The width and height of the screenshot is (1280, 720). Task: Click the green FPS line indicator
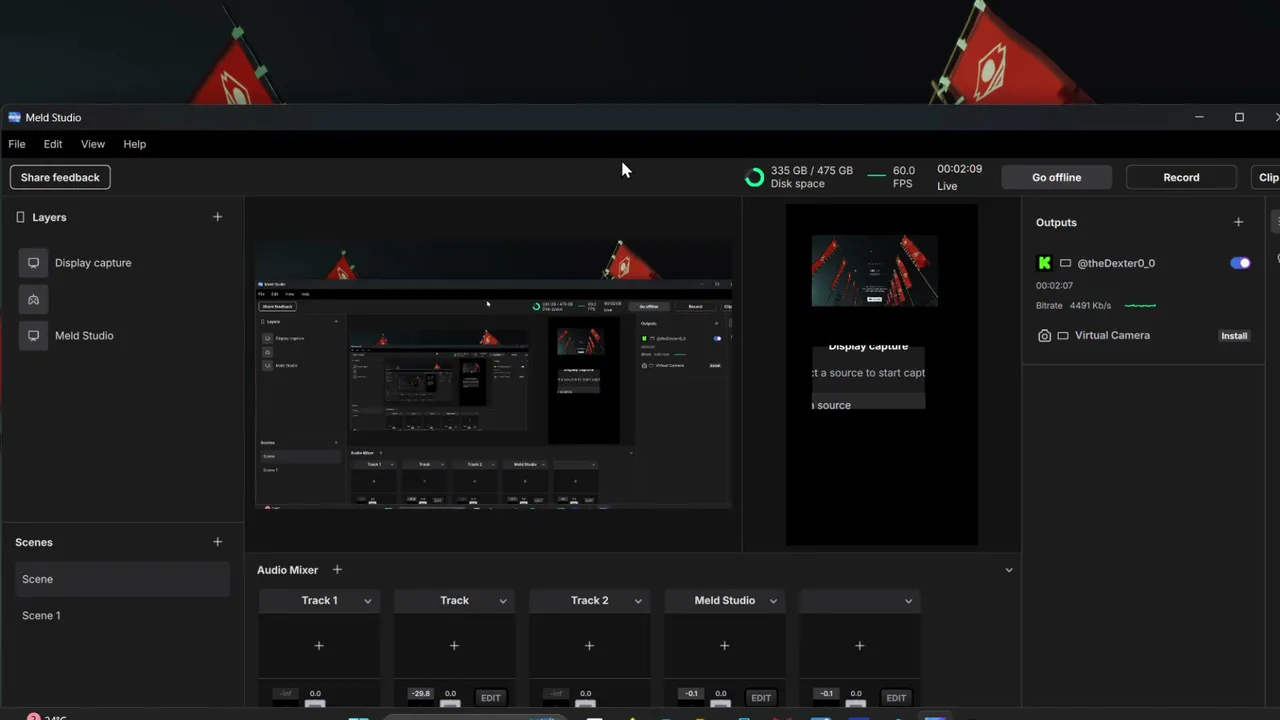tap(877, 176)
